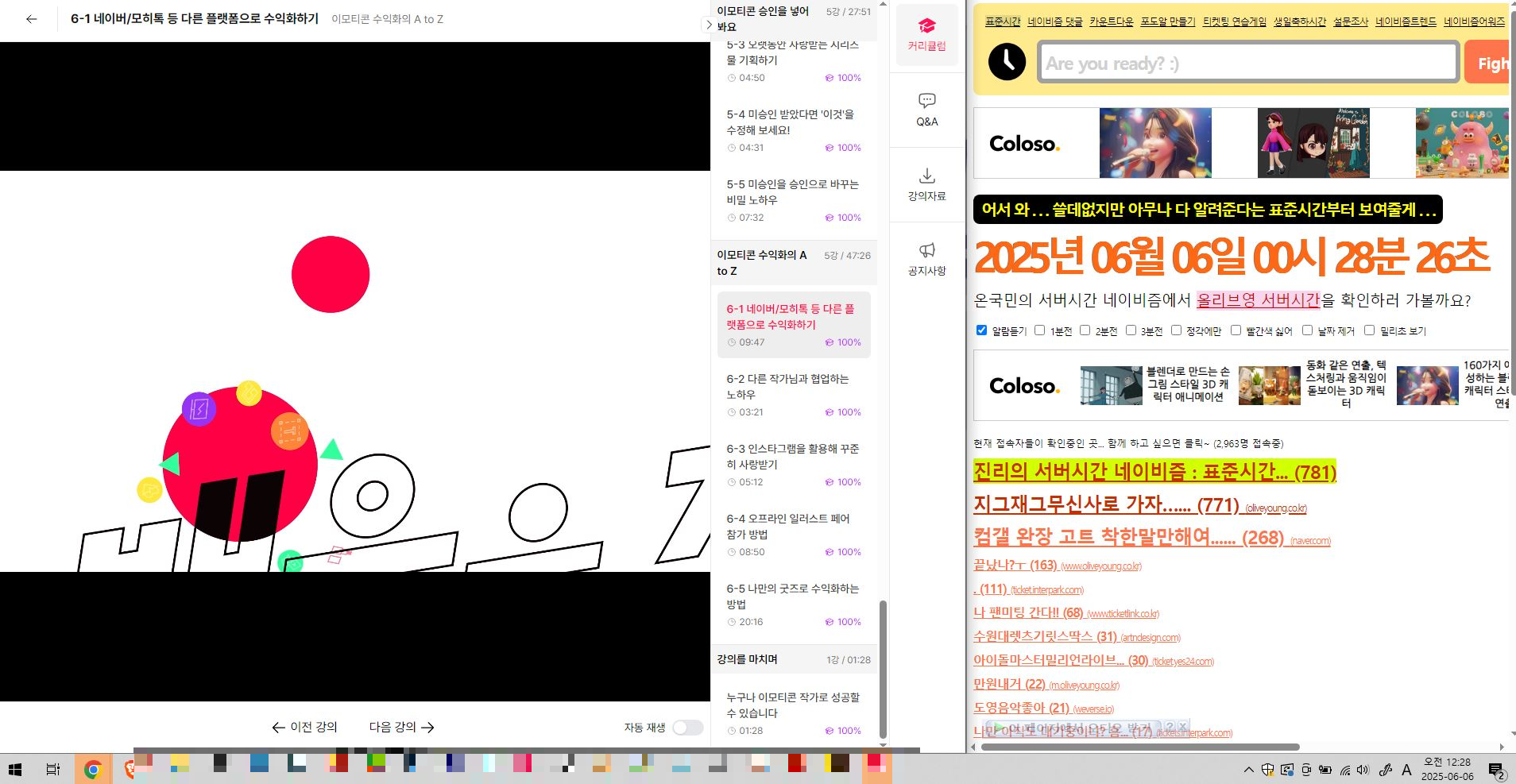The height and width of the screenshot is (784, 1516).
Task: Open the 네이비즘 댓글 tab
Action: [x=1055, y=21]
